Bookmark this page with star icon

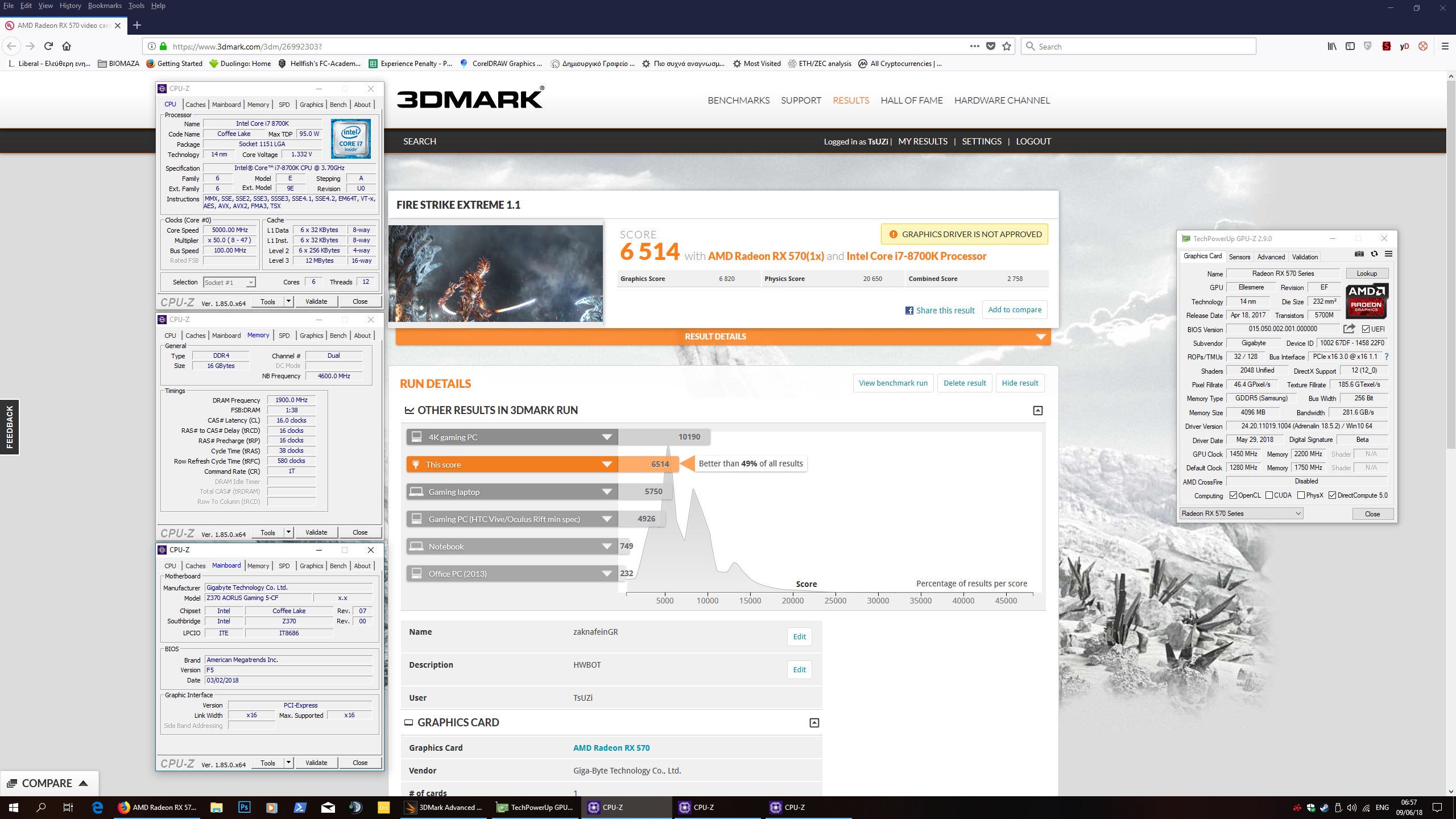pyautogui.click(x=1007, y=46)
